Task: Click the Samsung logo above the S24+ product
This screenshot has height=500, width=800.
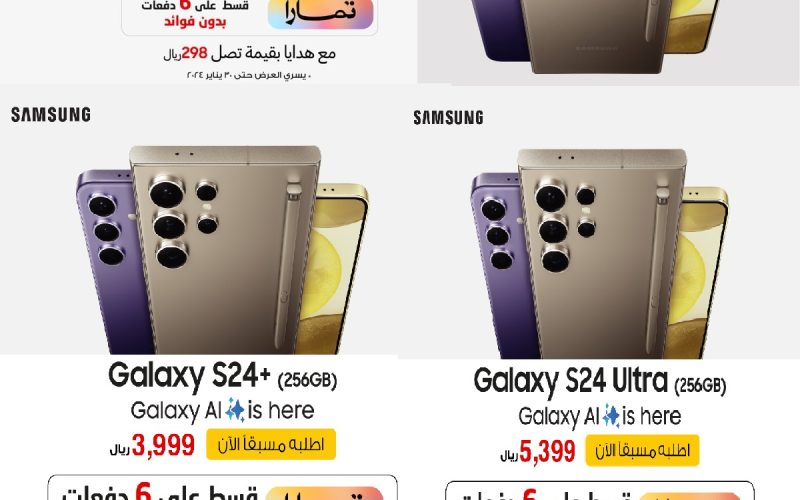Action: pos(51,114)
